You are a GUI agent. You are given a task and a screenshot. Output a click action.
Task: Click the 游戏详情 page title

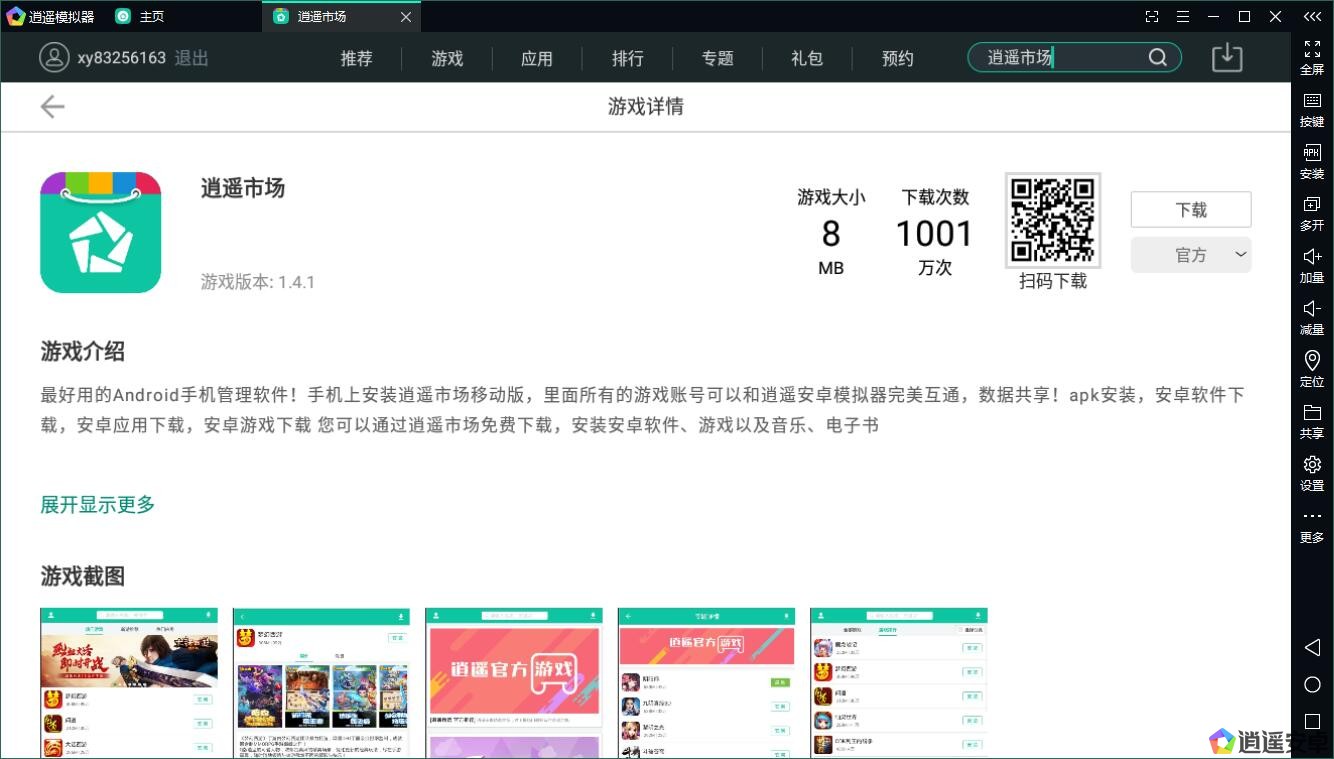(x=646, y=106)
